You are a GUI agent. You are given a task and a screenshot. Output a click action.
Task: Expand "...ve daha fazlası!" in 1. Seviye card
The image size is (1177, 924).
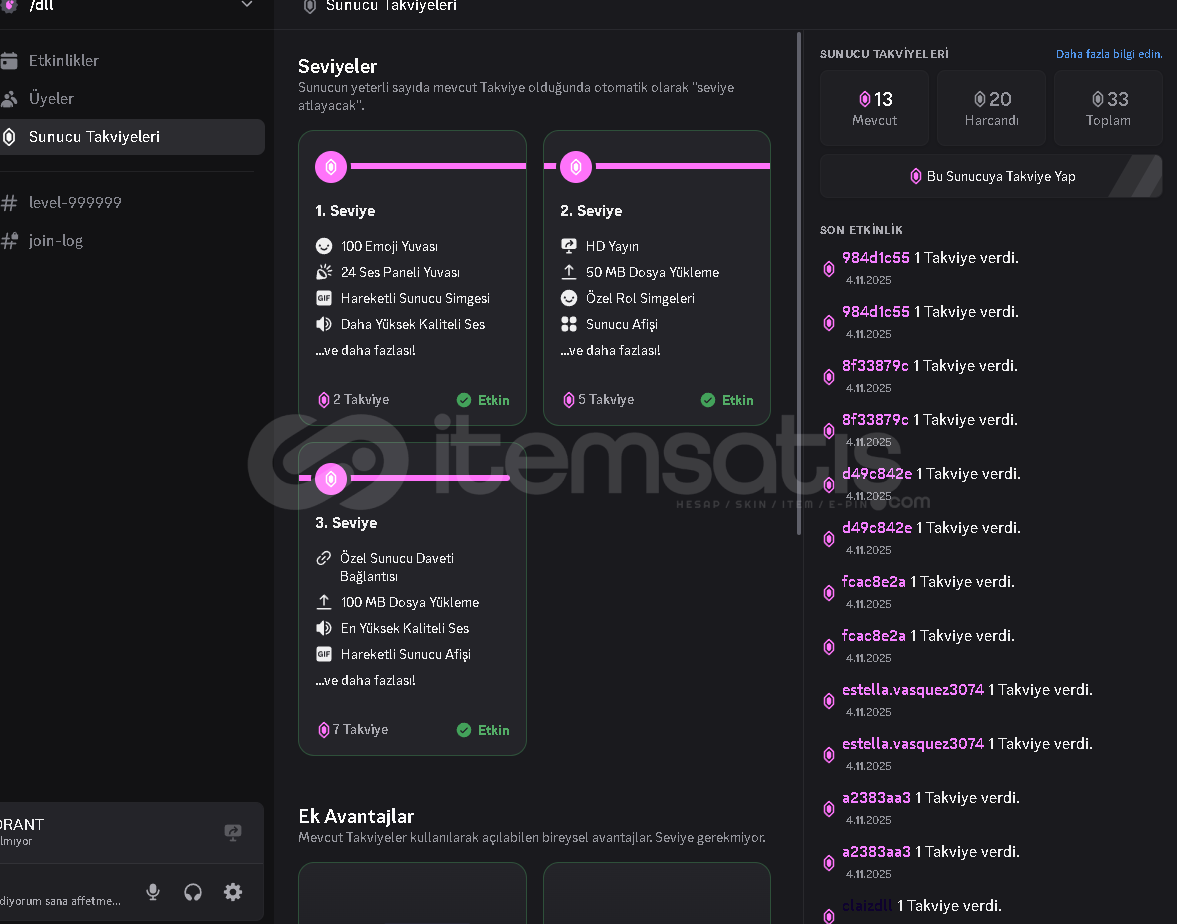365,351
